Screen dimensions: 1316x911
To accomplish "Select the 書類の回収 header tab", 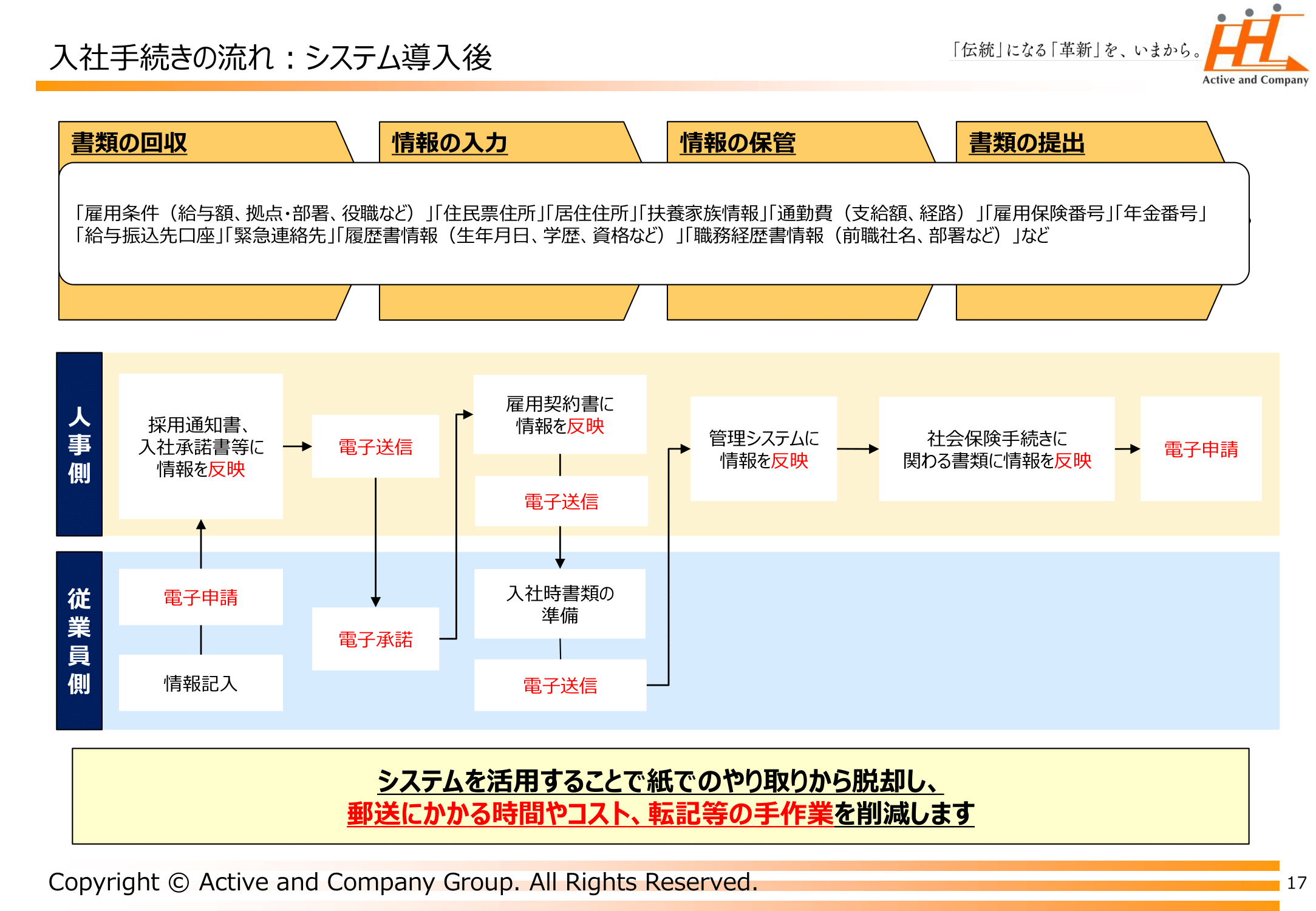I will click(129, 143).
